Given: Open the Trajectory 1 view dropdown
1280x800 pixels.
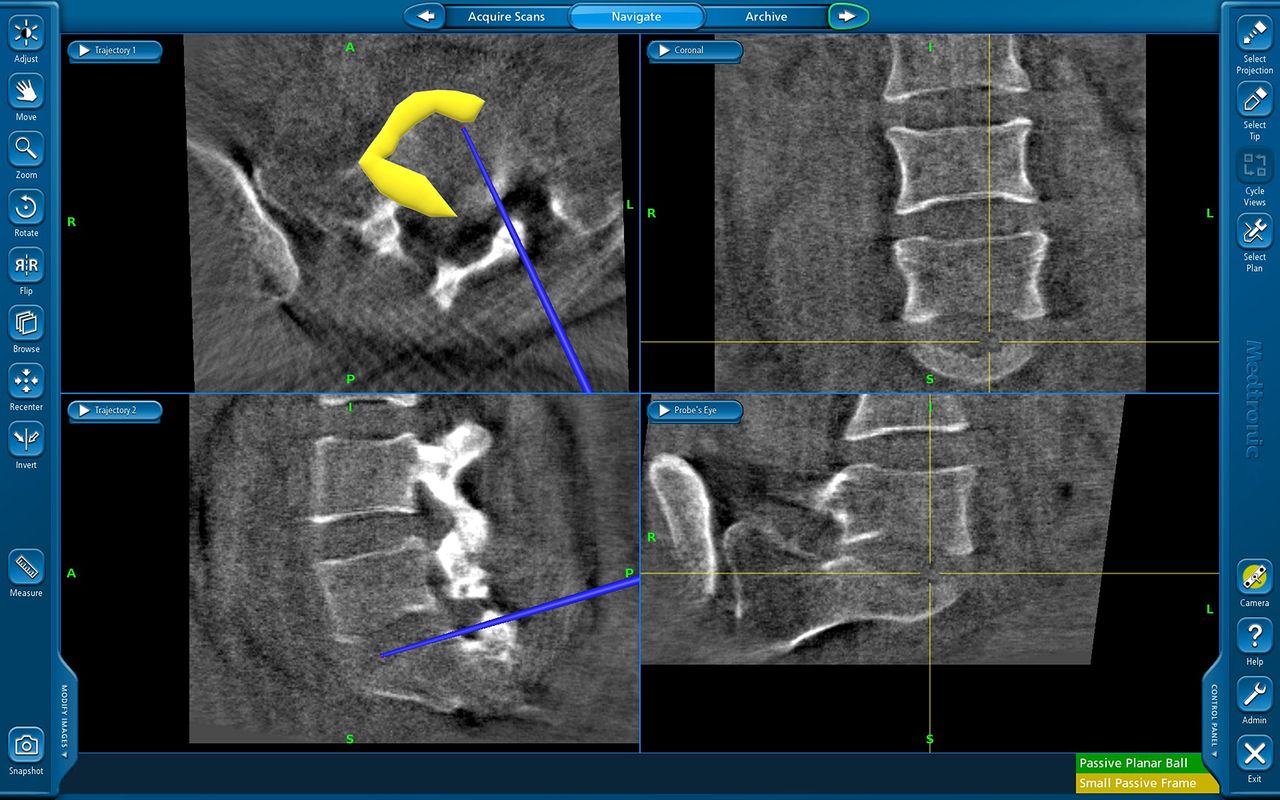Looking at the screenshot, I should (115, 50).
